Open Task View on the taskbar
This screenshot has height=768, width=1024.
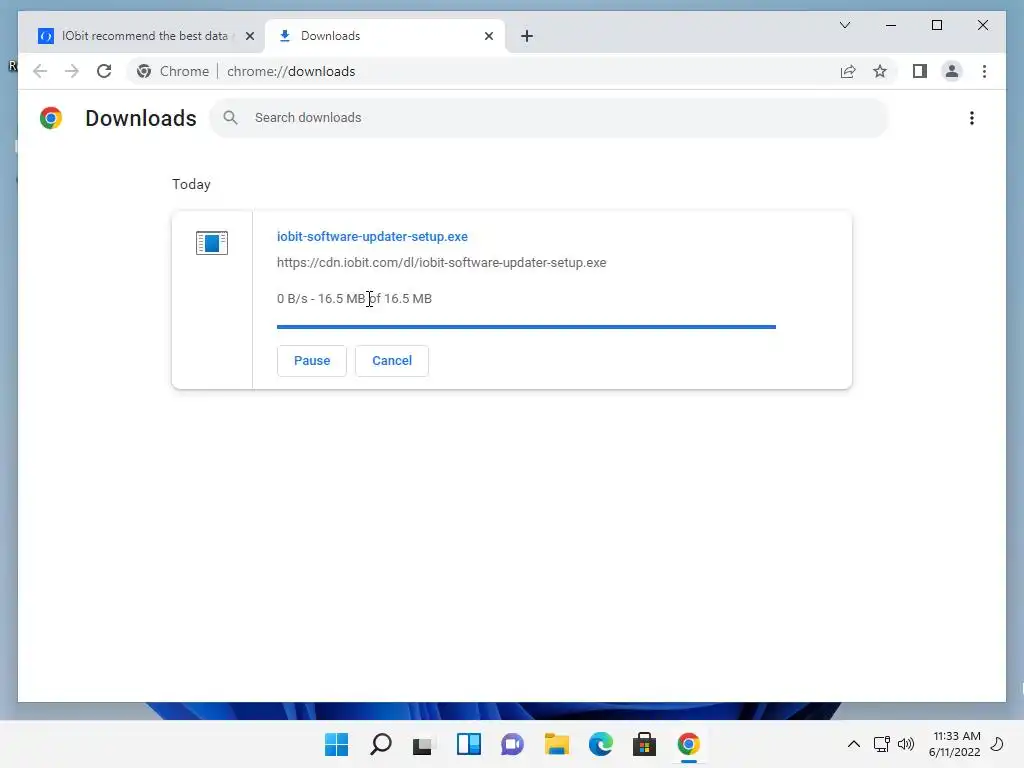[424, 744]
